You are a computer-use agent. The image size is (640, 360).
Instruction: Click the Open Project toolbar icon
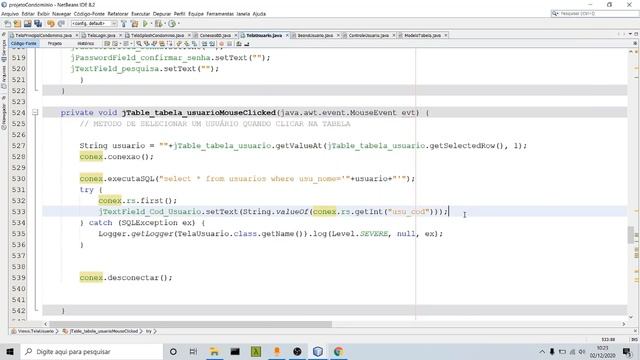(x=27, y=24)
